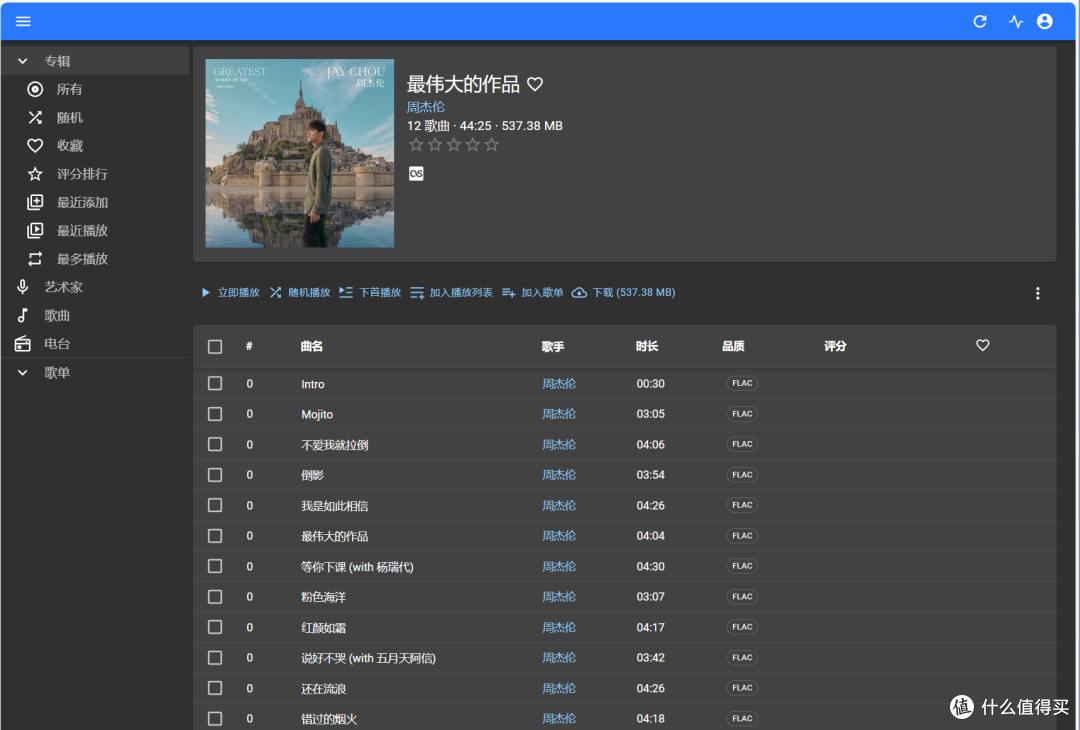Click the heart column header icon

click(982, 345)
